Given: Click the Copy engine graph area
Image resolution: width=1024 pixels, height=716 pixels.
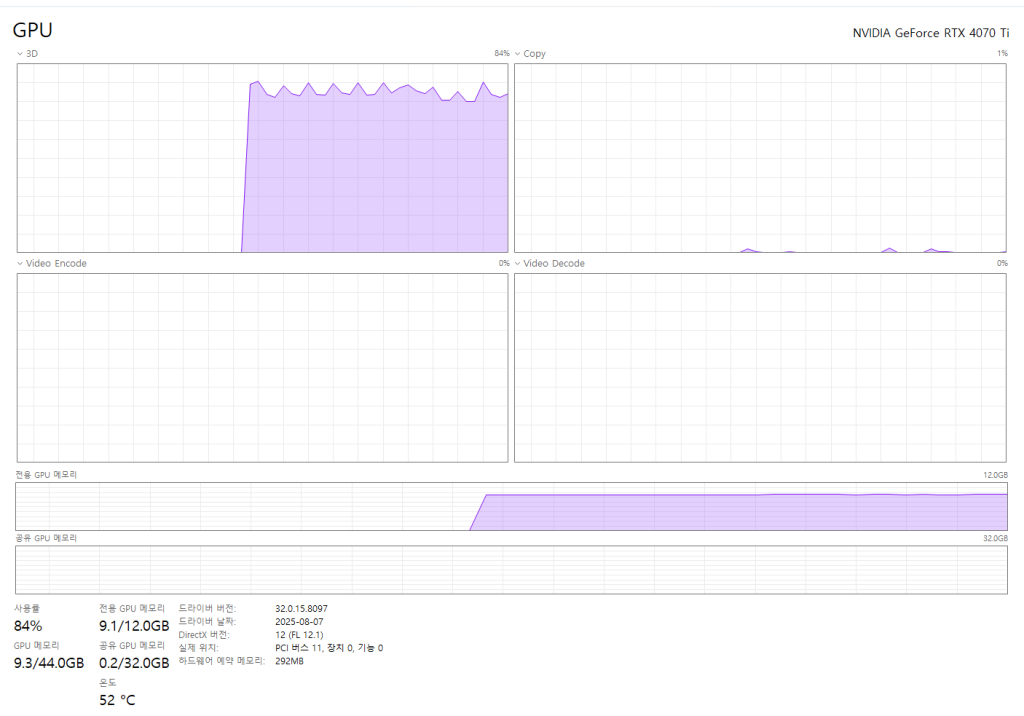Looking at the screenshot, I should 760,158.
